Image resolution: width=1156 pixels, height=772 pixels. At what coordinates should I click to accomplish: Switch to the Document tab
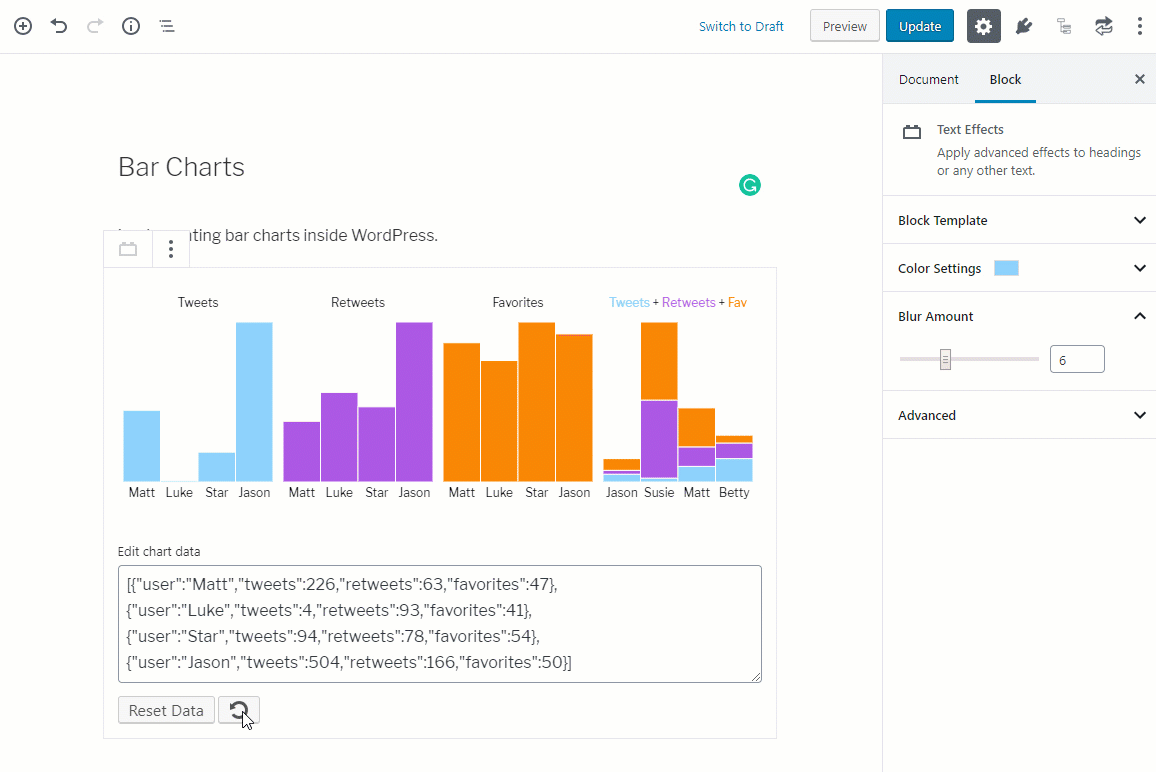point(928,79)
